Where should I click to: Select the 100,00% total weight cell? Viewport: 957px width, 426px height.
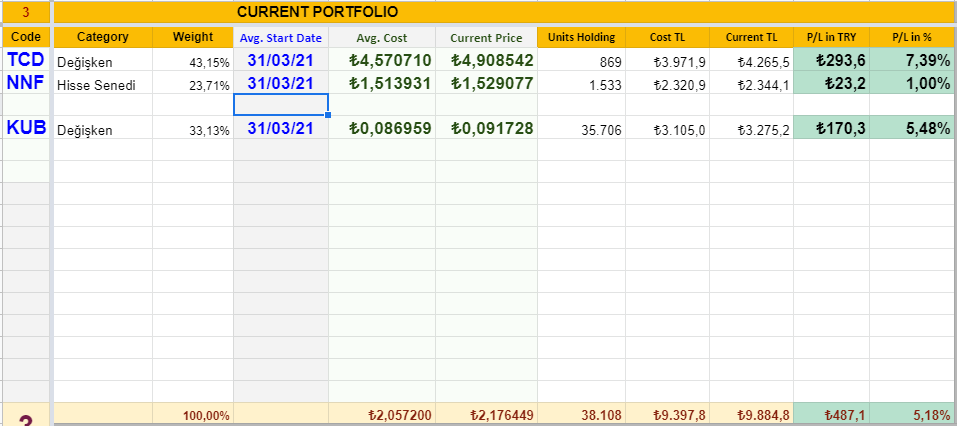coord(193,414)
